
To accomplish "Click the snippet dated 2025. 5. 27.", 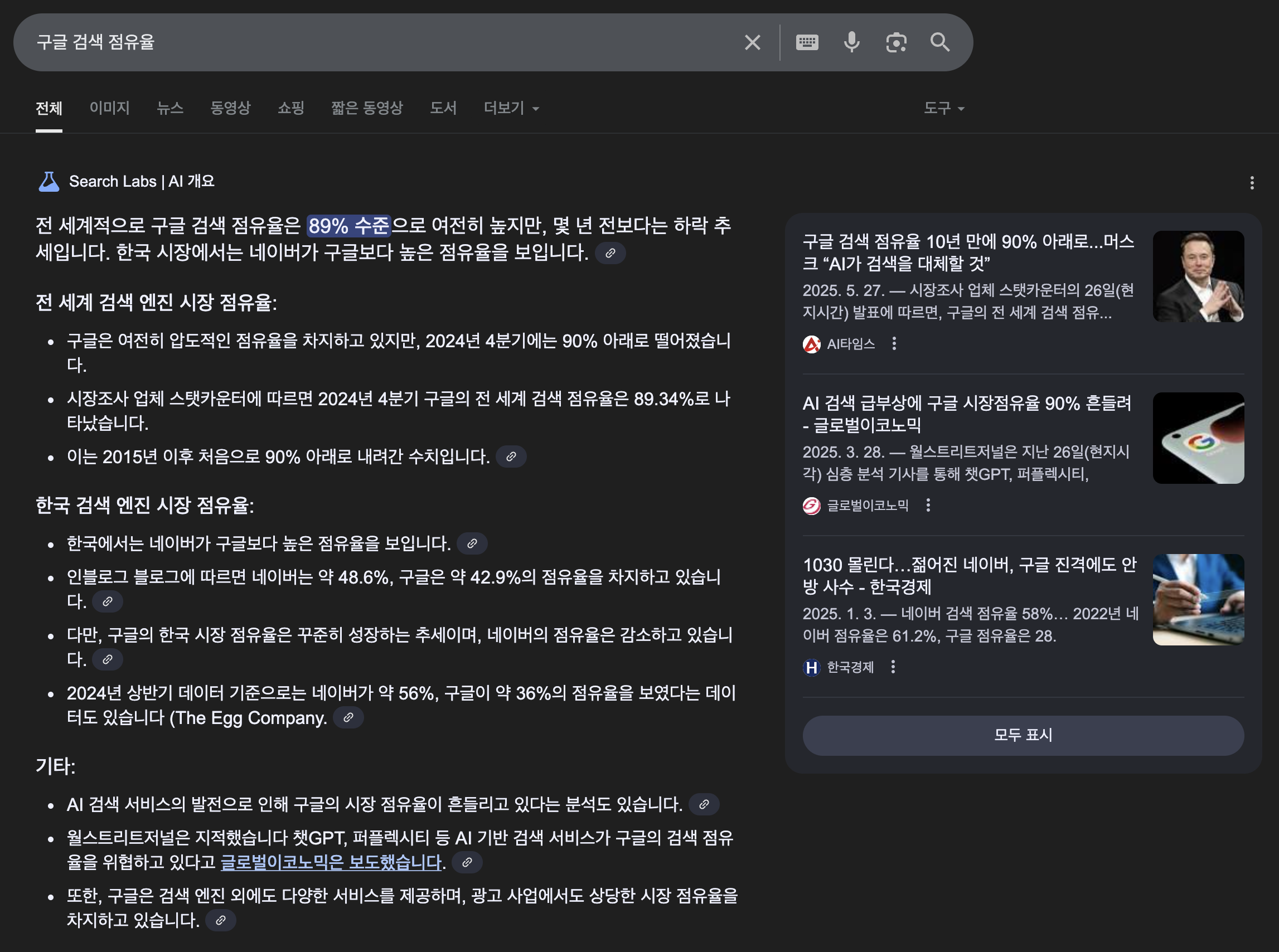I will tap(968, 302).
